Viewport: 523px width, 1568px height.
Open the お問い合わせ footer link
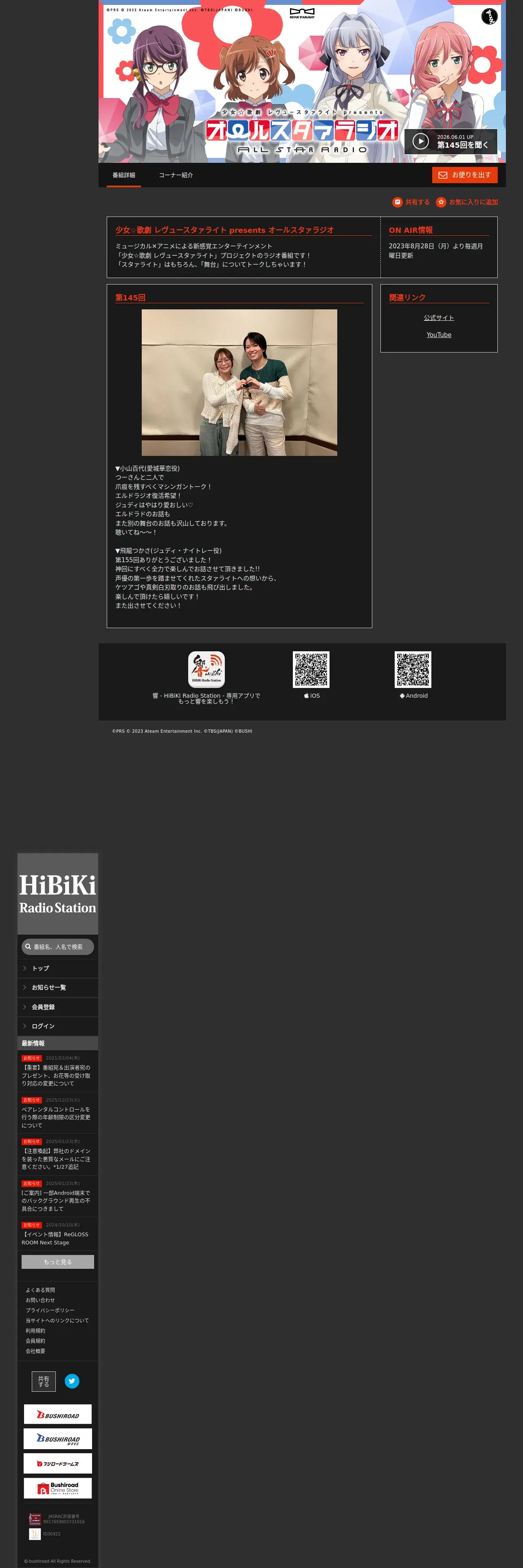point(40,1300)
